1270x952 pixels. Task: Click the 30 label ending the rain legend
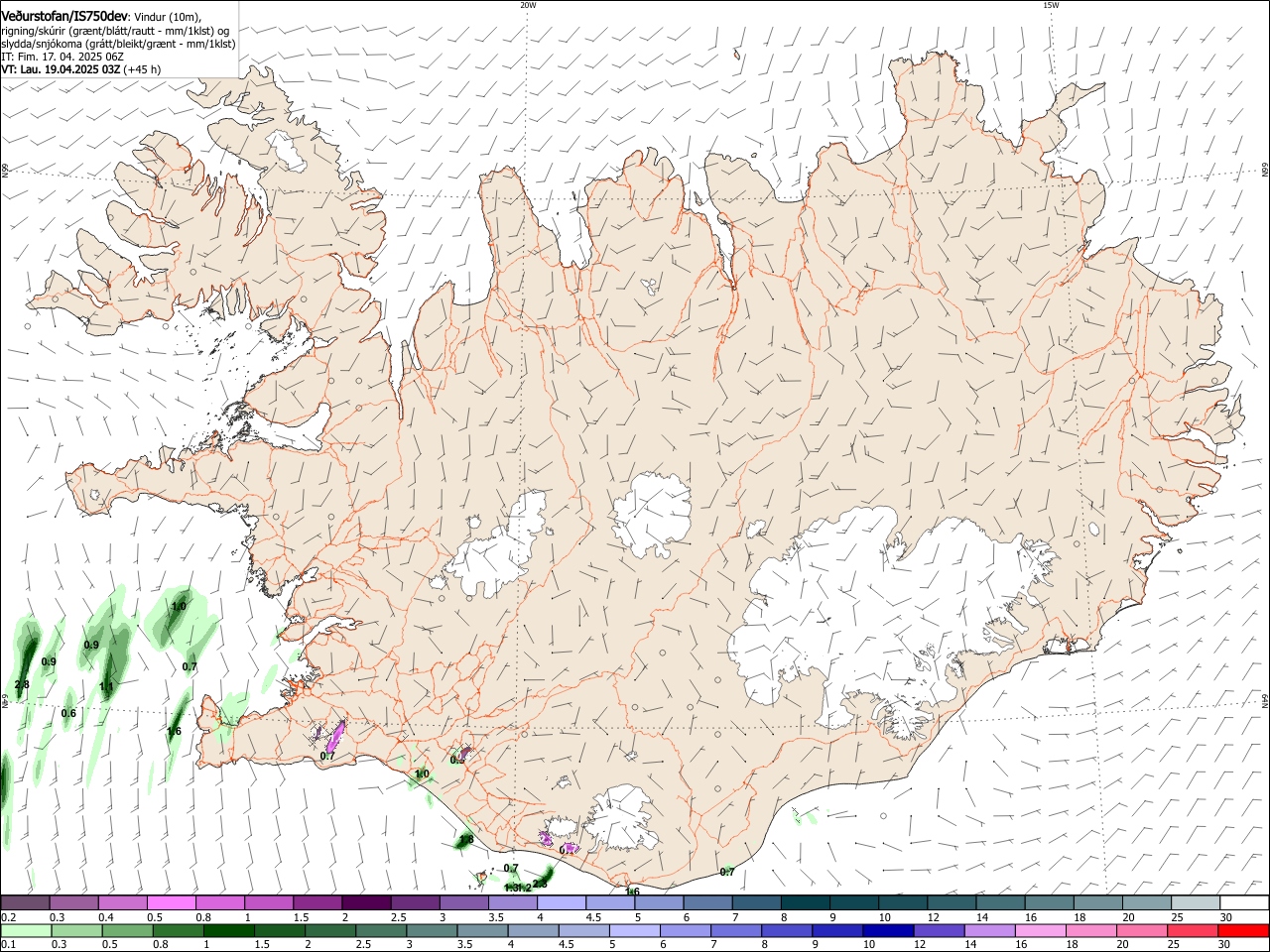click(x=1225, y=945)
